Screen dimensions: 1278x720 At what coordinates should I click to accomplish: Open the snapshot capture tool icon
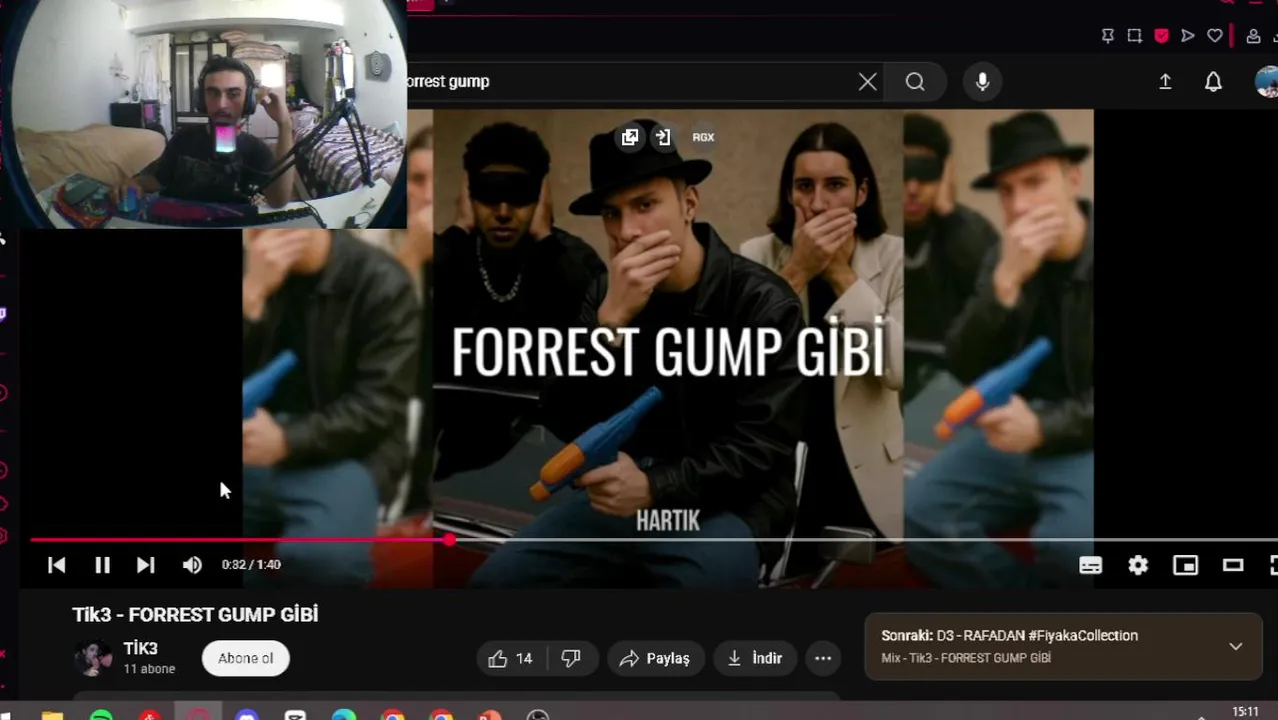pyautogui.click(x=1134, y=36)
